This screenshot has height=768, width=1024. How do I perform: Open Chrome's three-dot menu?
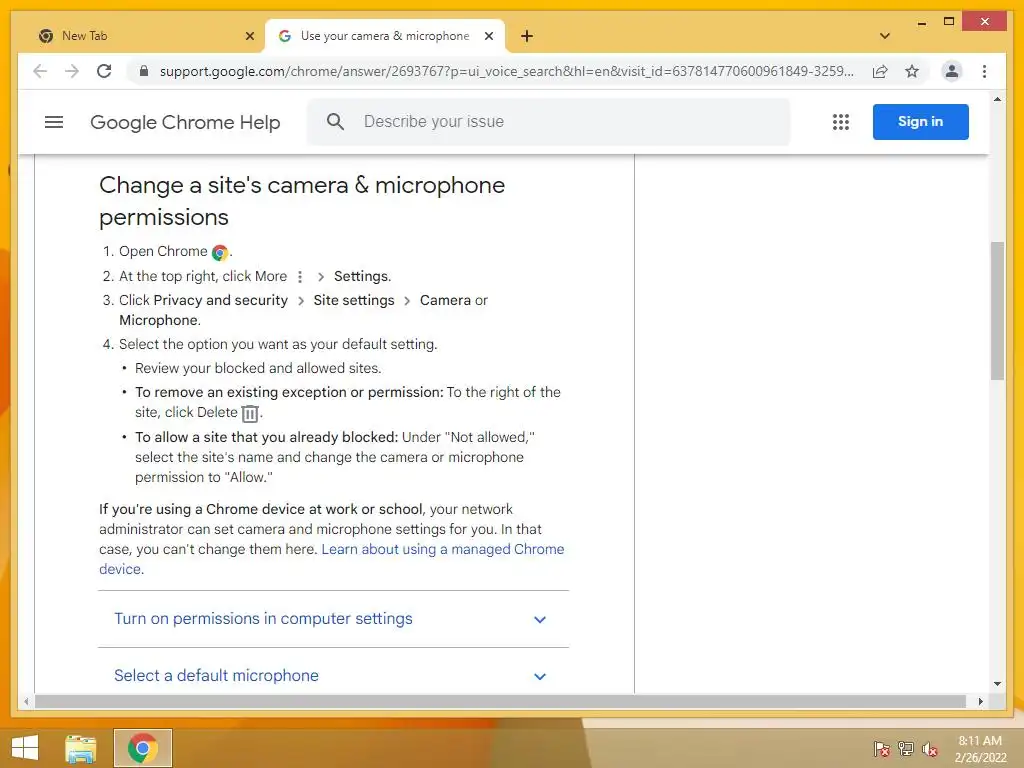[984, 71]
